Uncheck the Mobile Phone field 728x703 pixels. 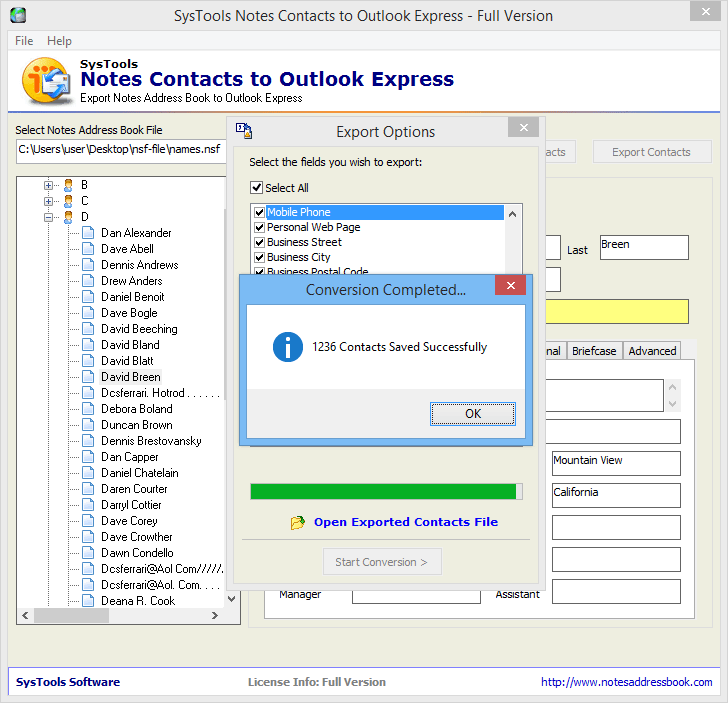pyautogui.click(x=260, y=212)
